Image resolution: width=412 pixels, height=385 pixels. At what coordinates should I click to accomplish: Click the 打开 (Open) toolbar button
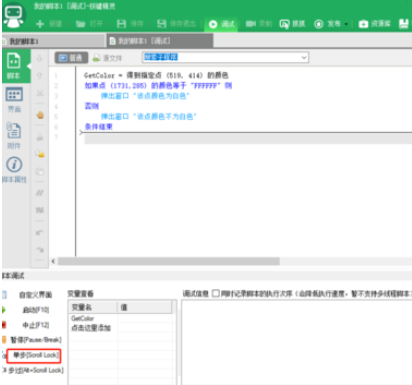coord(89,24)
